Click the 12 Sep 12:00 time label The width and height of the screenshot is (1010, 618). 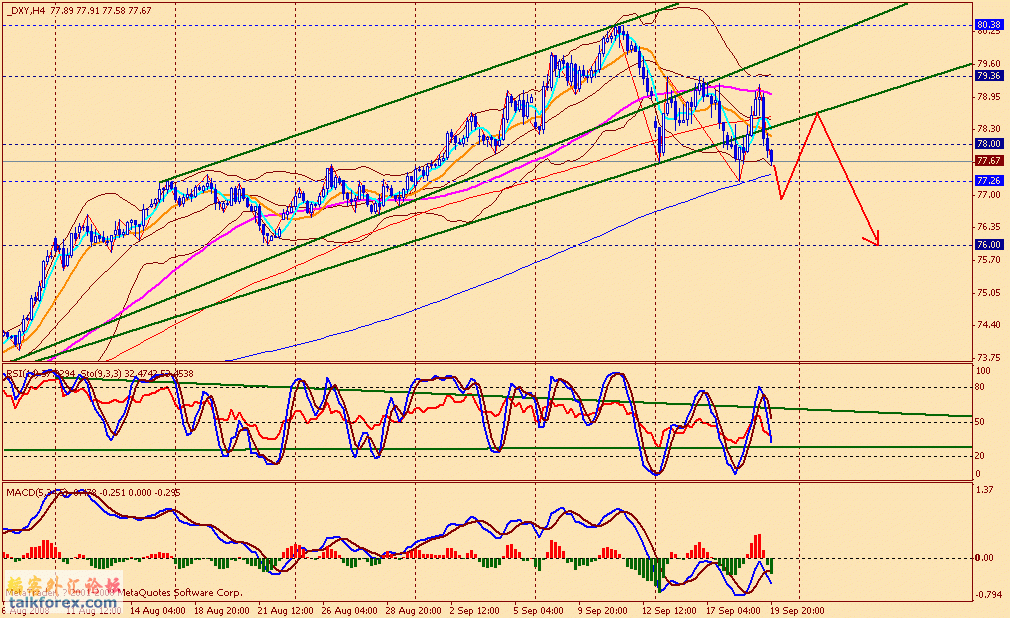tap(669, 610)
